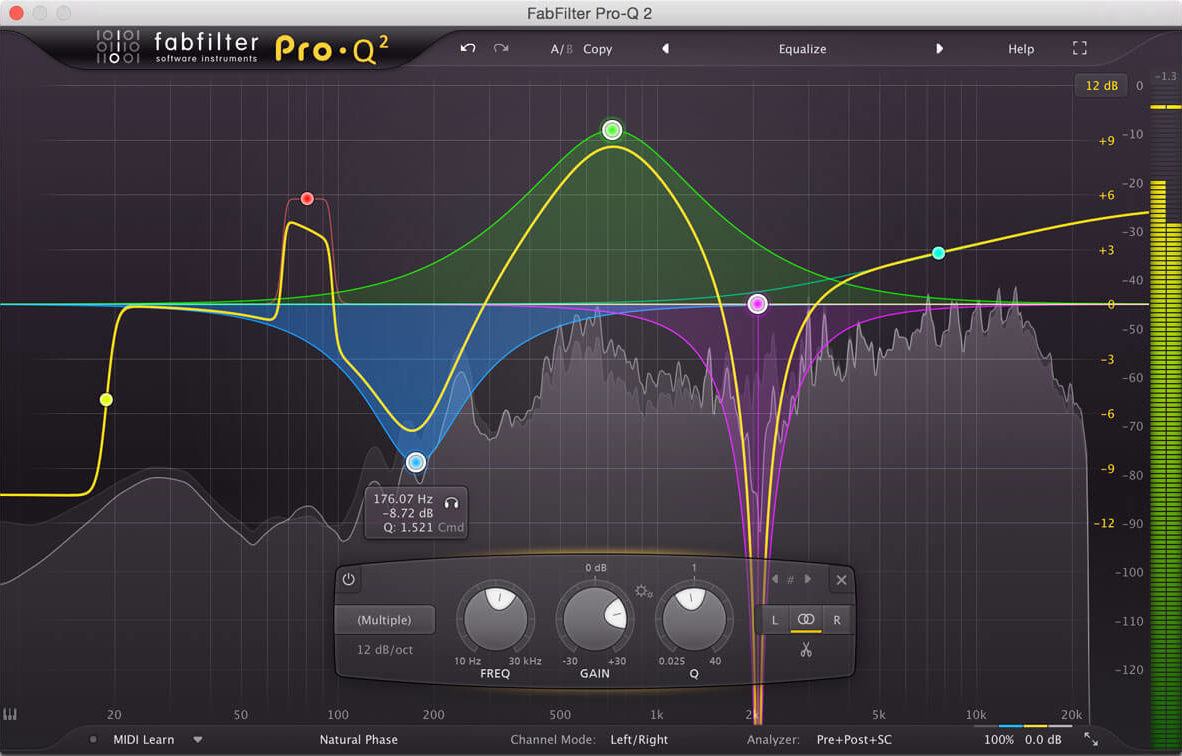Select the blue 176 Hz EQ band node
The image size is (1182, 756).
(x=415, y=462)
